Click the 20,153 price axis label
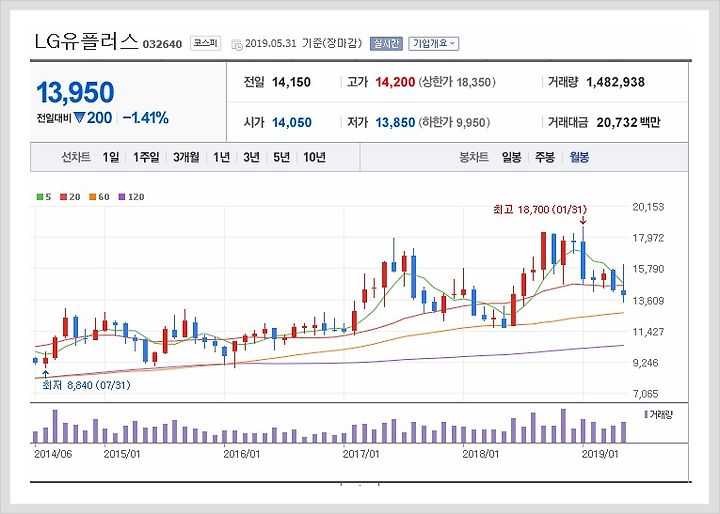Image resolution: width=720 pixels, height=514 pixels. pyautogui.click(x=648, y=207)
